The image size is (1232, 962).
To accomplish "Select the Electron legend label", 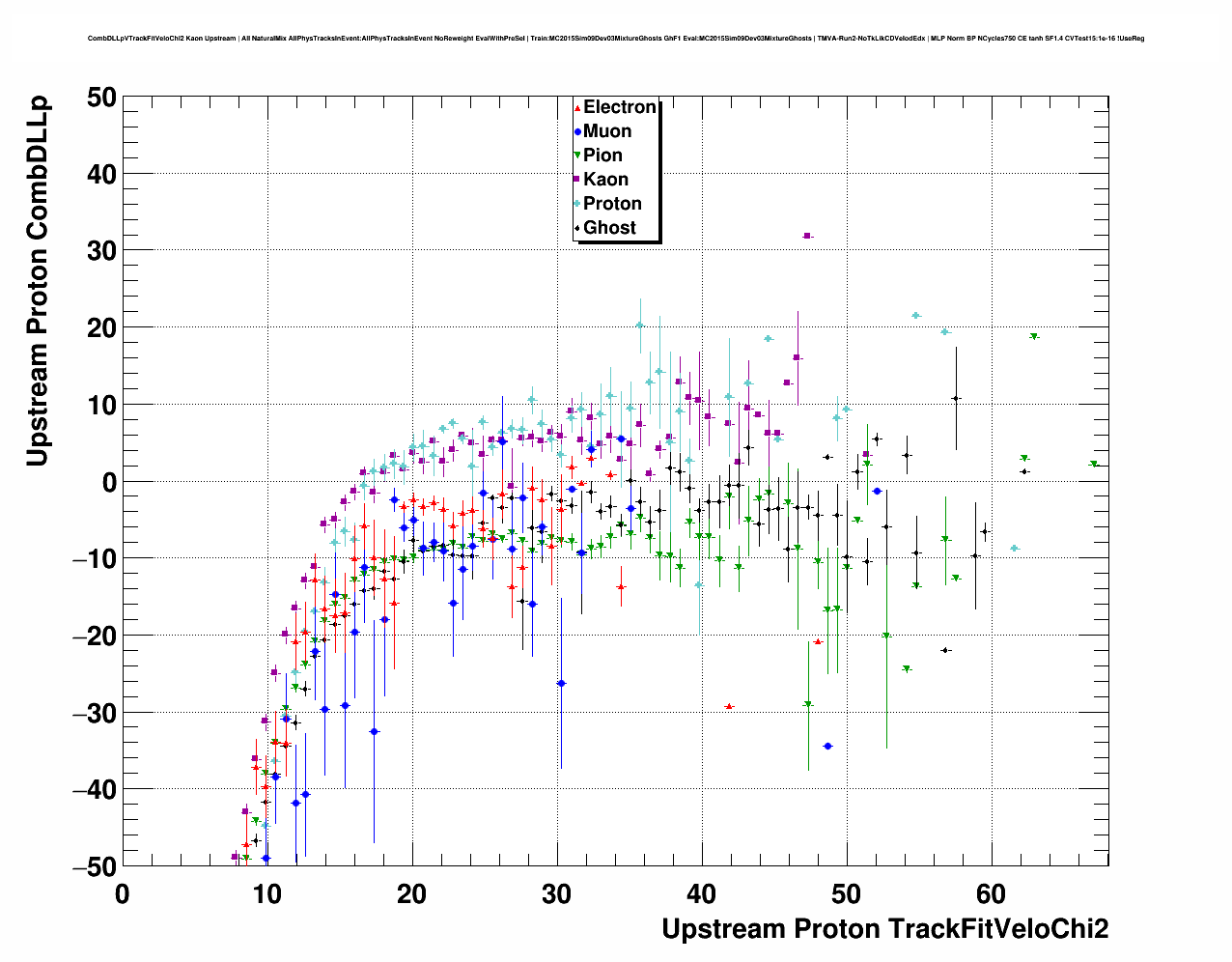I will (x=620, y=107).
